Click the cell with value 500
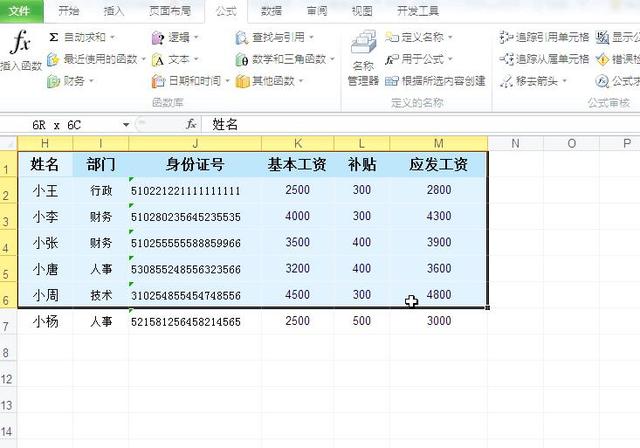The height and width of the screenshot is (448, 640). 362,322
